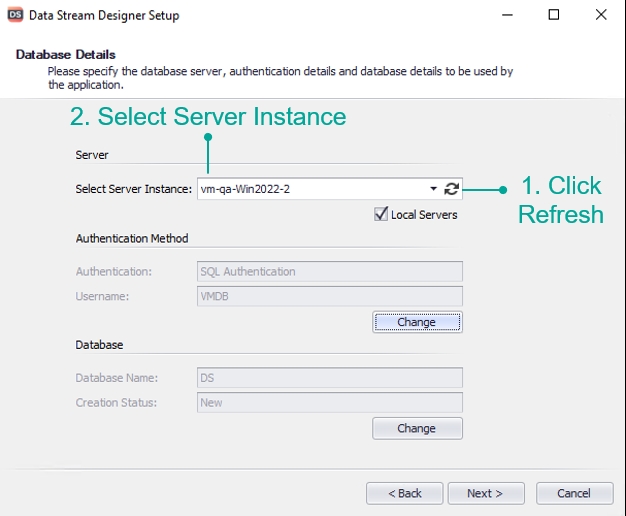The image size is (626, 516).
Task: Click the Database Name field showing DS
Action: (330, 378)
